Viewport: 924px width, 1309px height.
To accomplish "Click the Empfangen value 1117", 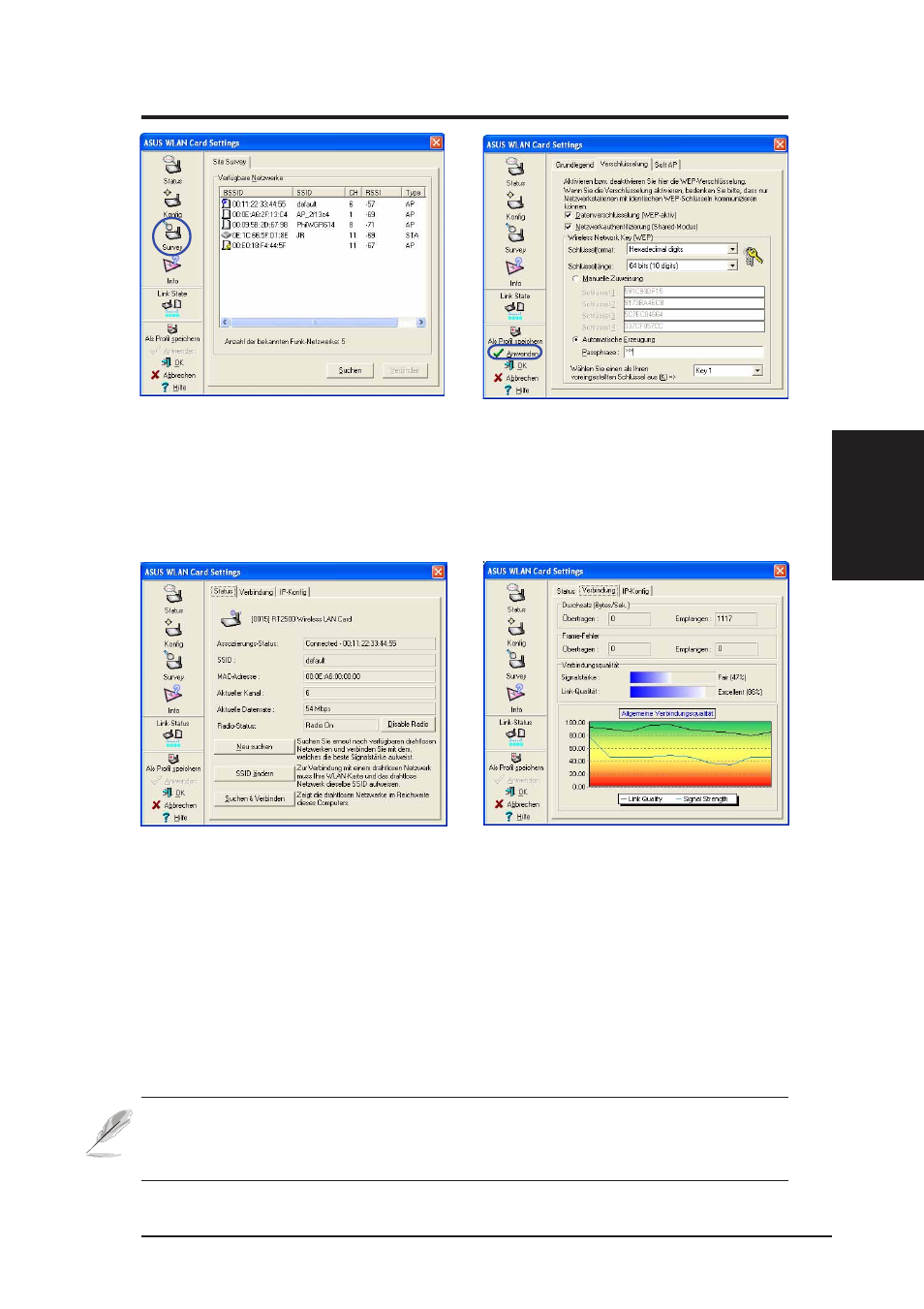I will coord(735,618).
